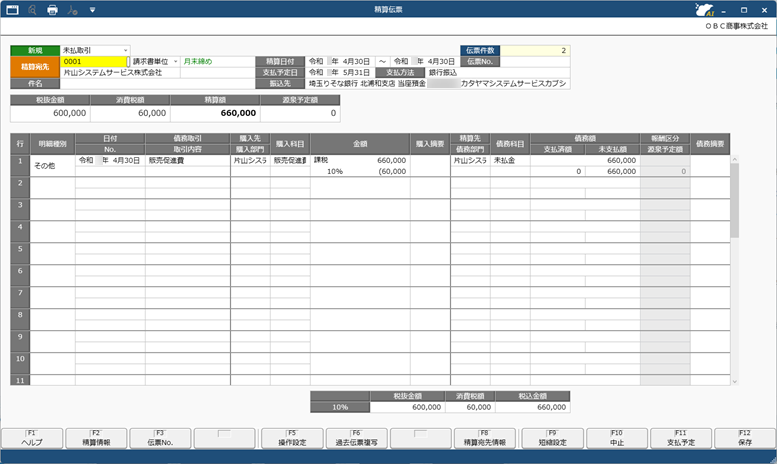
Task: Select row 2 header in detail grid
Action: point(20,182)
